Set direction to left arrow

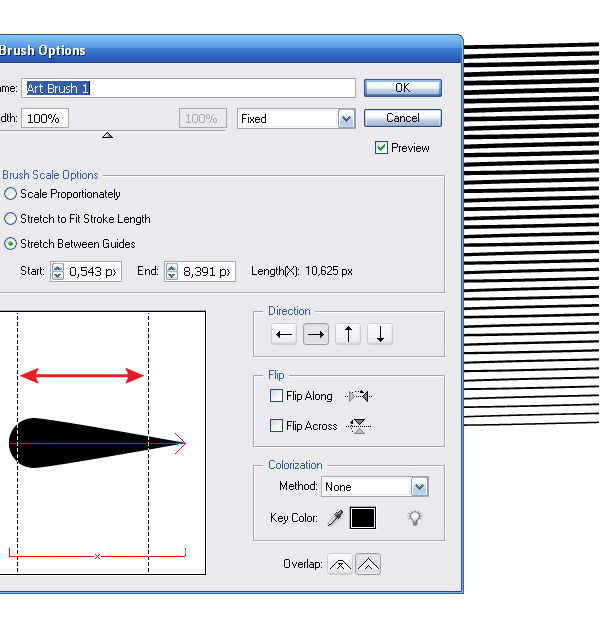tap(284, 334)
